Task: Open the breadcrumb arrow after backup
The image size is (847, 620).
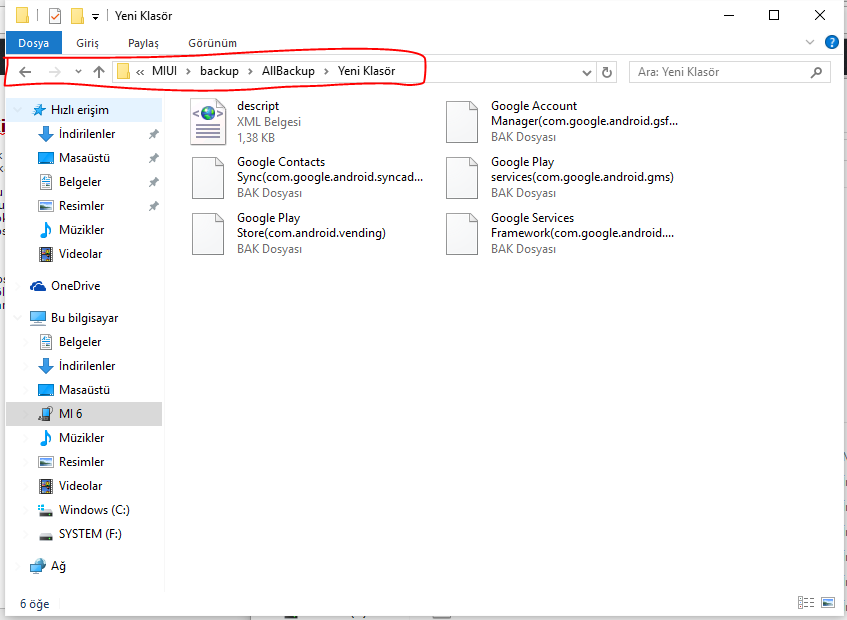Action: coord(251,72)
